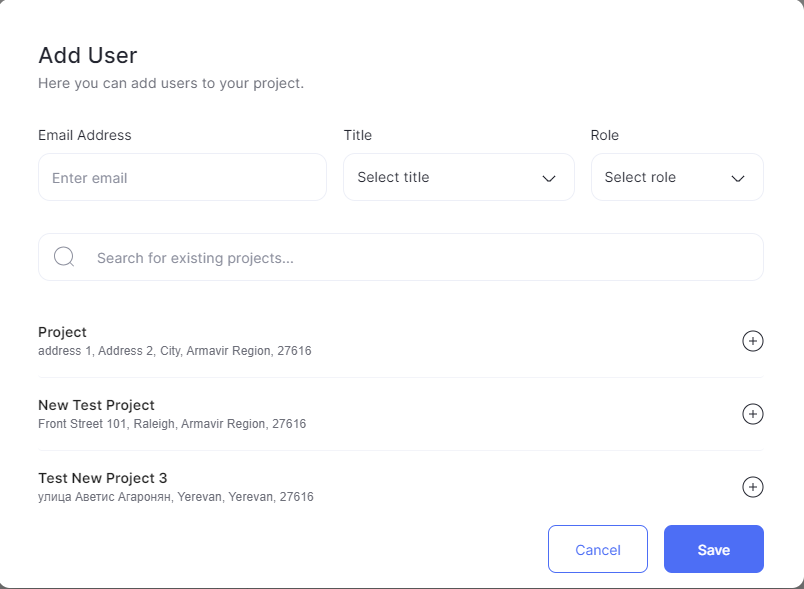This screenshot has width=804, height=589.
Task: Click the Front Street 101 Raleigh address text
Action: pyautogui.click(x=172, y=424)
